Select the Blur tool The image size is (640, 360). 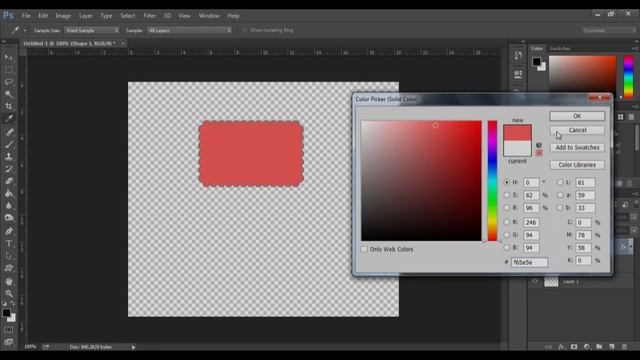[9, 206]
